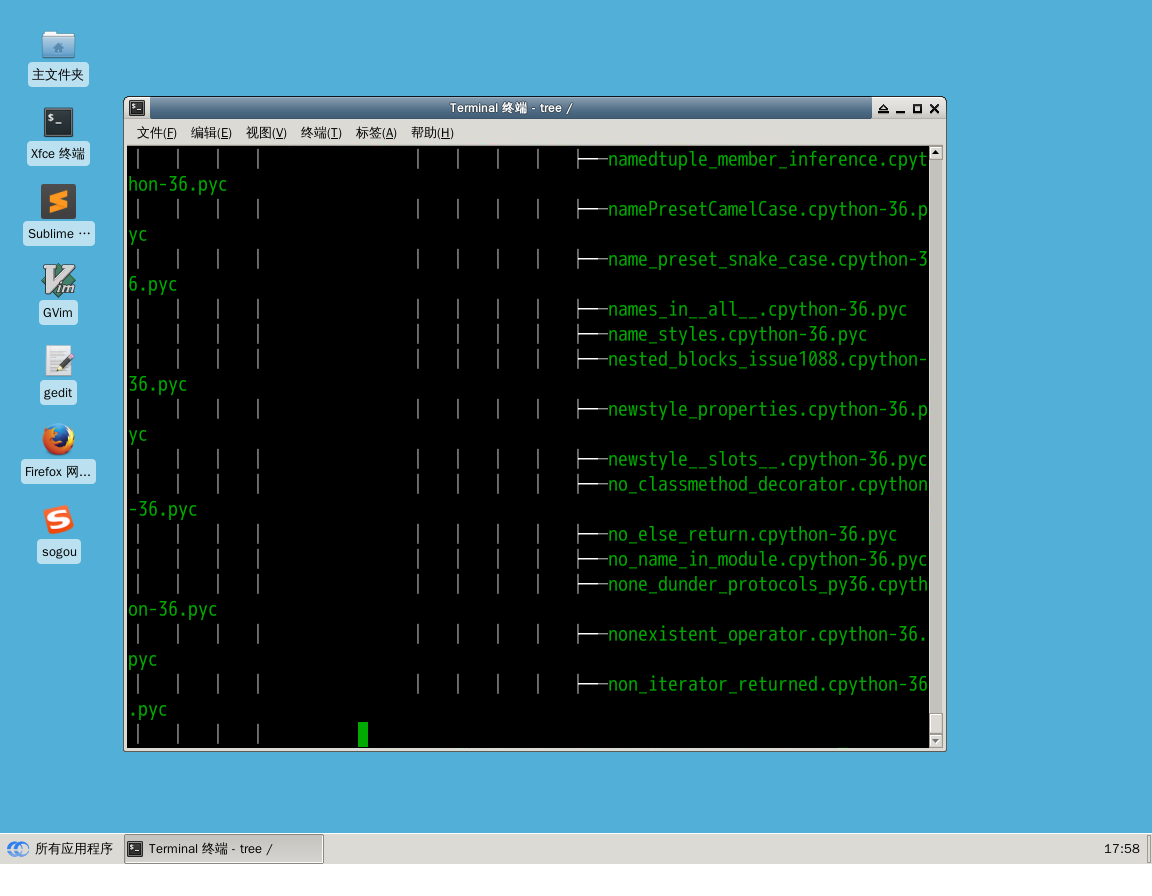Roll up the terminal window using shade button
This screenshot has height=896, width=1152.
(x=883, y=108)
